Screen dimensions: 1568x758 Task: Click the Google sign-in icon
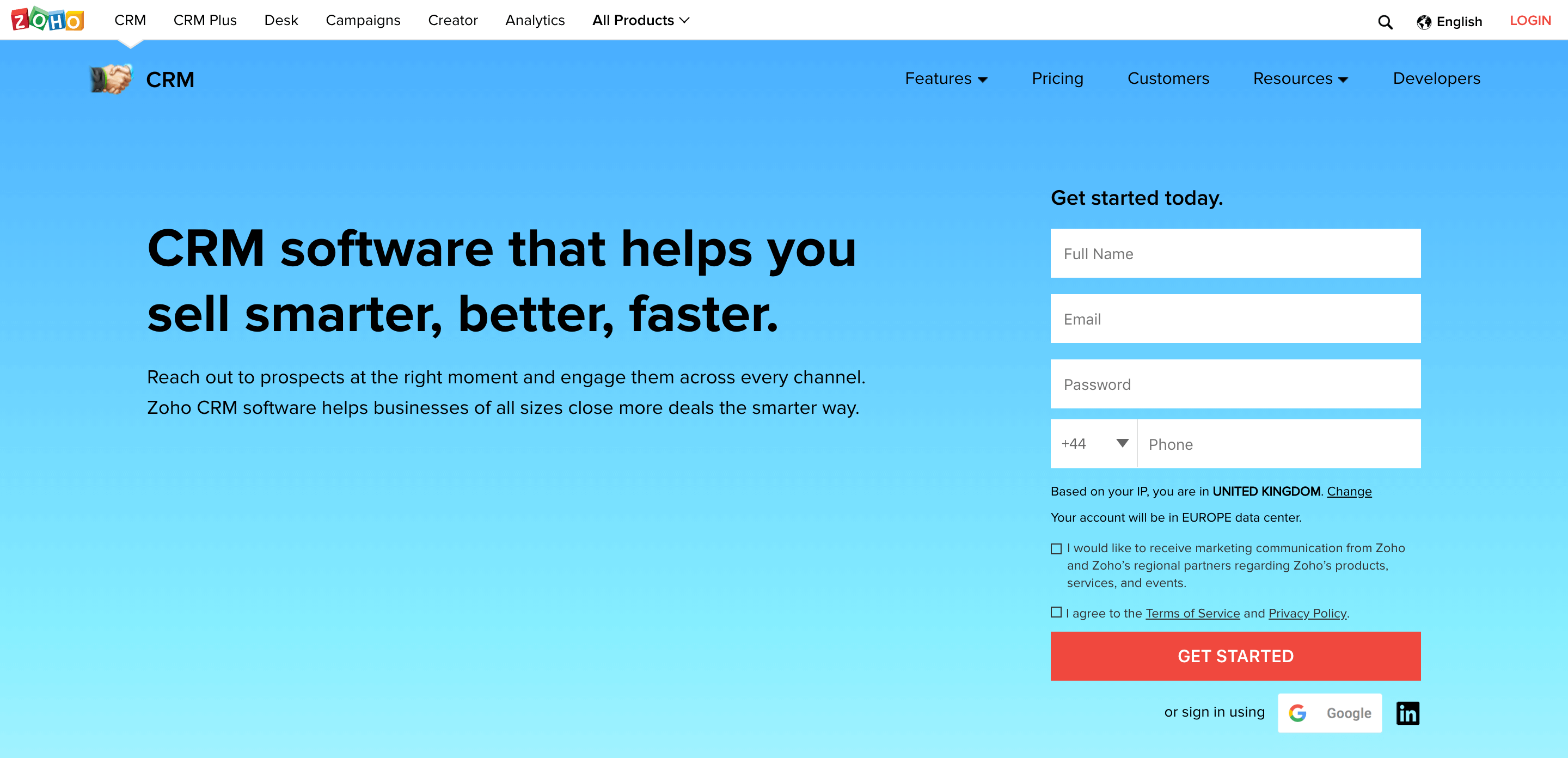point(1330,713)
